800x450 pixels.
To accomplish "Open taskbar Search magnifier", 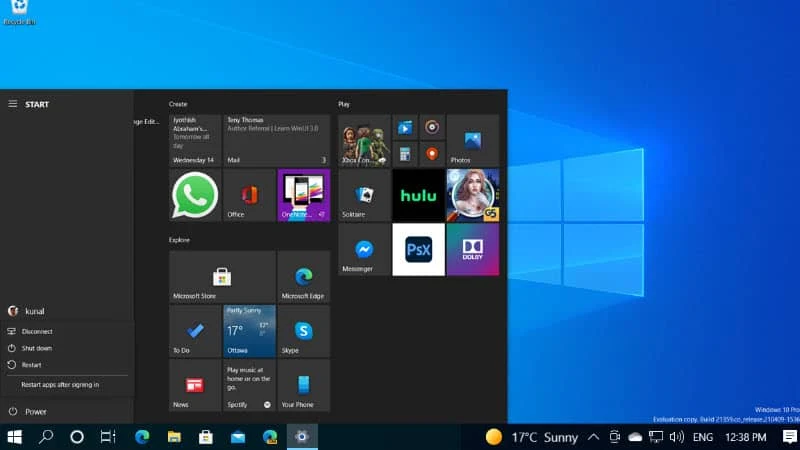I will pyautogui.click(x=46, y=437).
